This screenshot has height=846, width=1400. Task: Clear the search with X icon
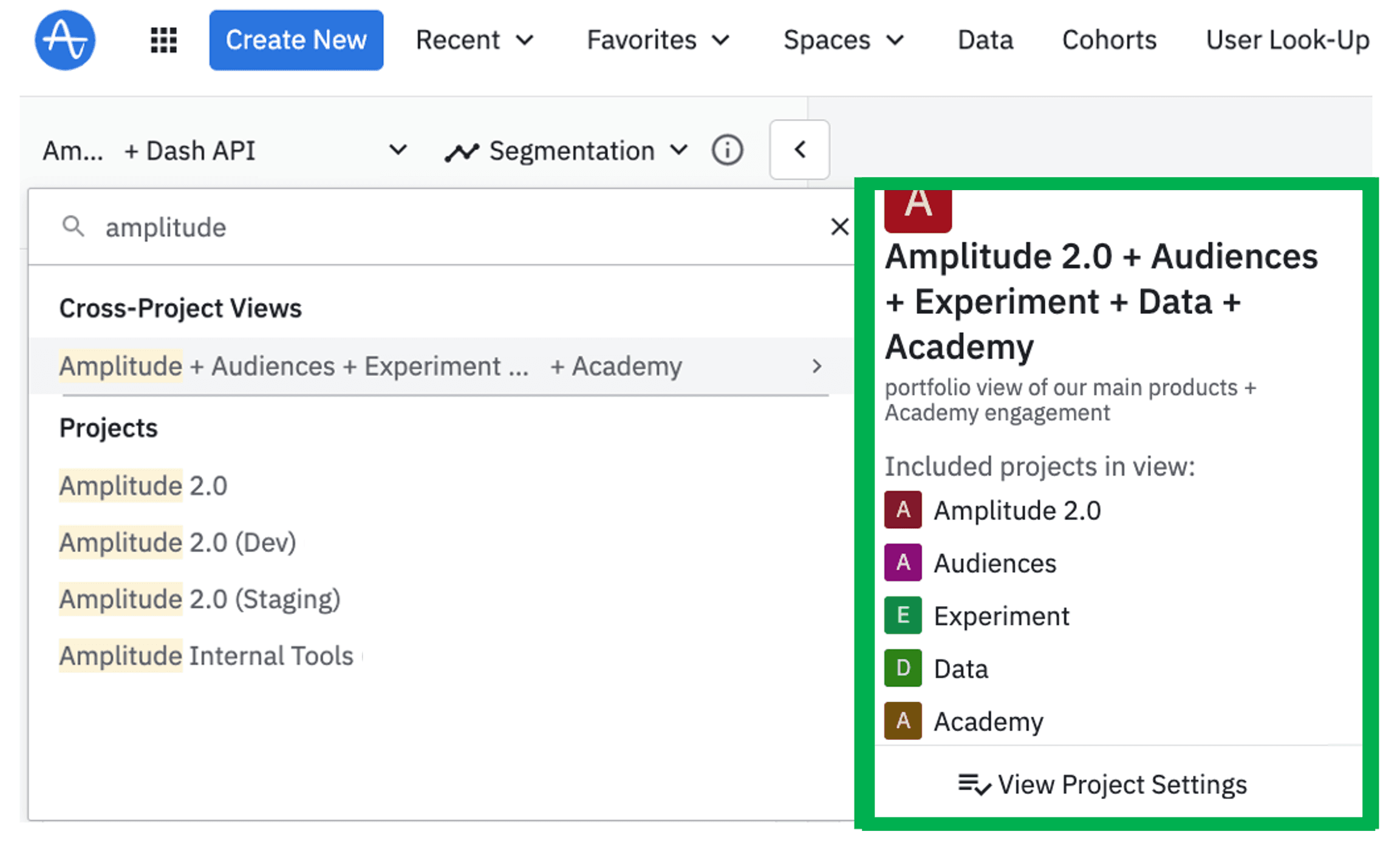tap(839, 227)
